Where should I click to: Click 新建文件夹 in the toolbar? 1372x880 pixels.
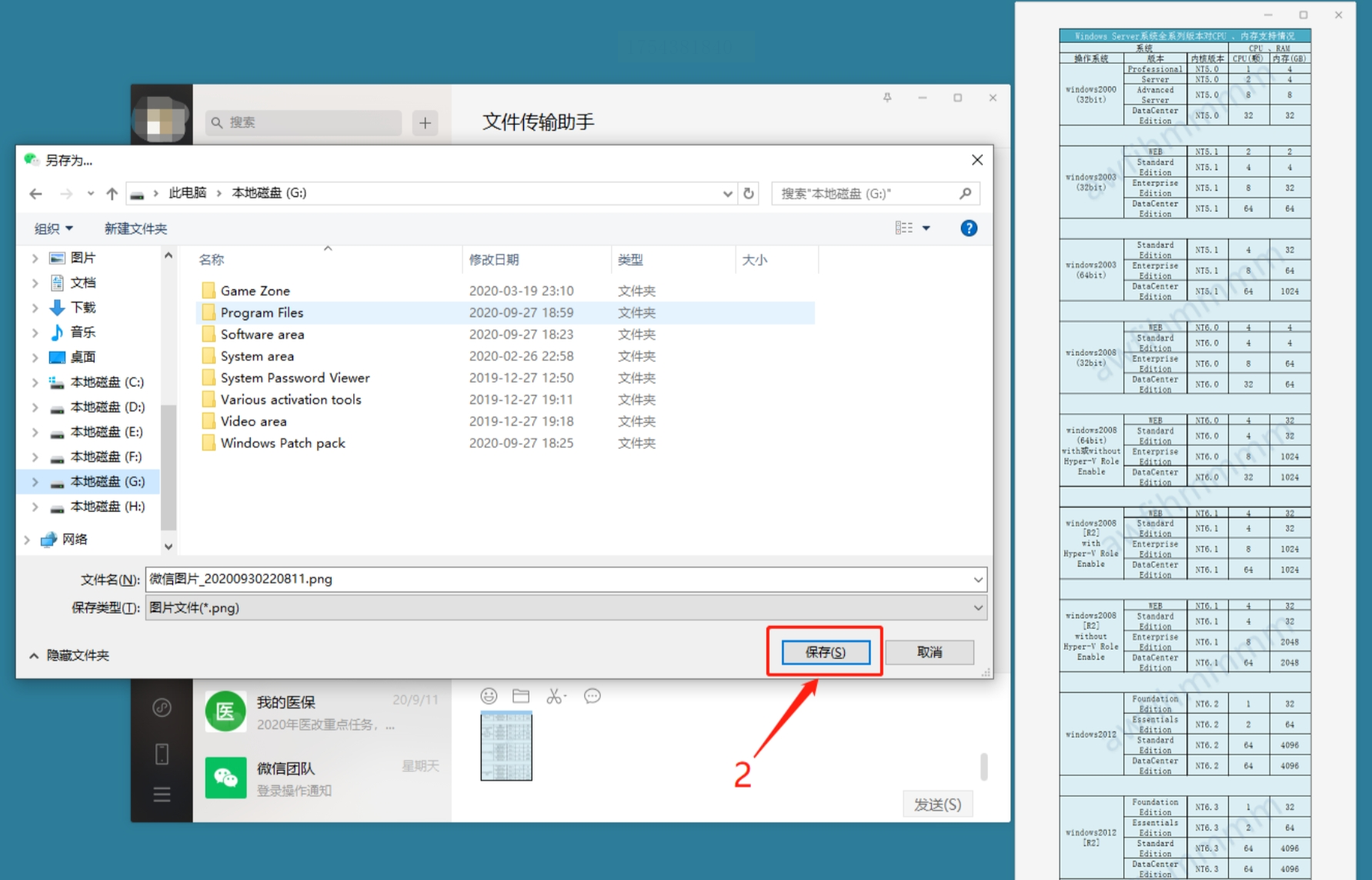[x=135, y=229]
